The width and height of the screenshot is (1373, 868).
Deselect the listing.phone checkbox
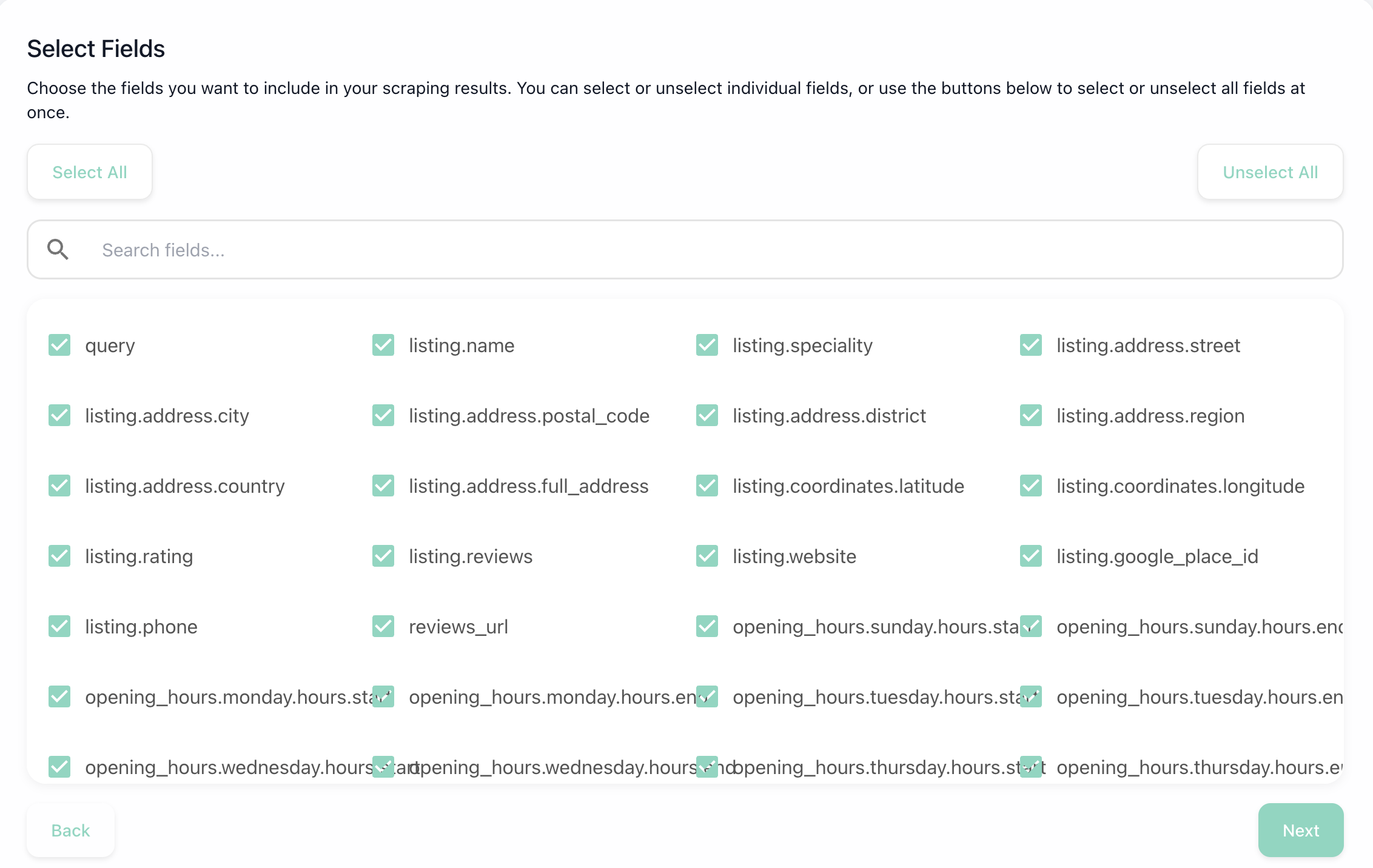point(59,627)
